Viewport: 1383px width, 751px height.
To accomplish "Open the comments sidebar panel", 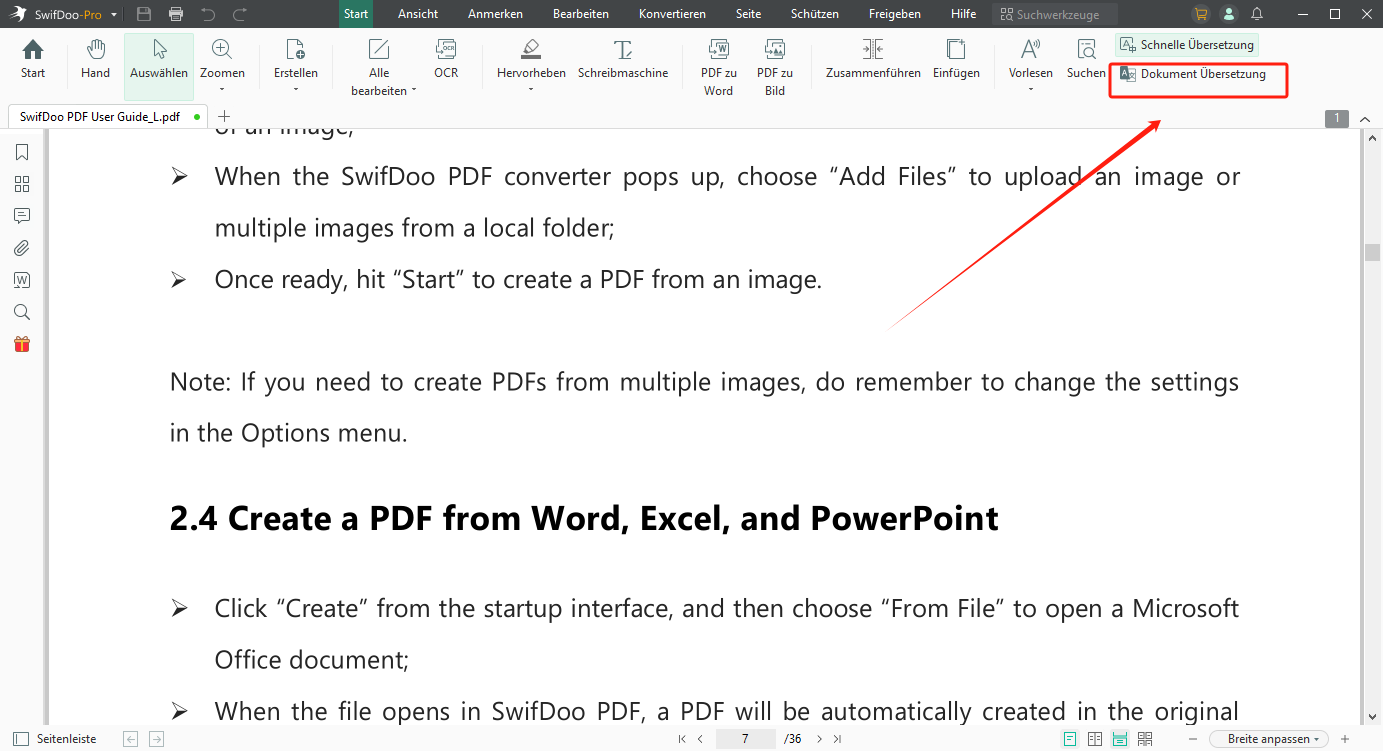I will pos(22,216).
